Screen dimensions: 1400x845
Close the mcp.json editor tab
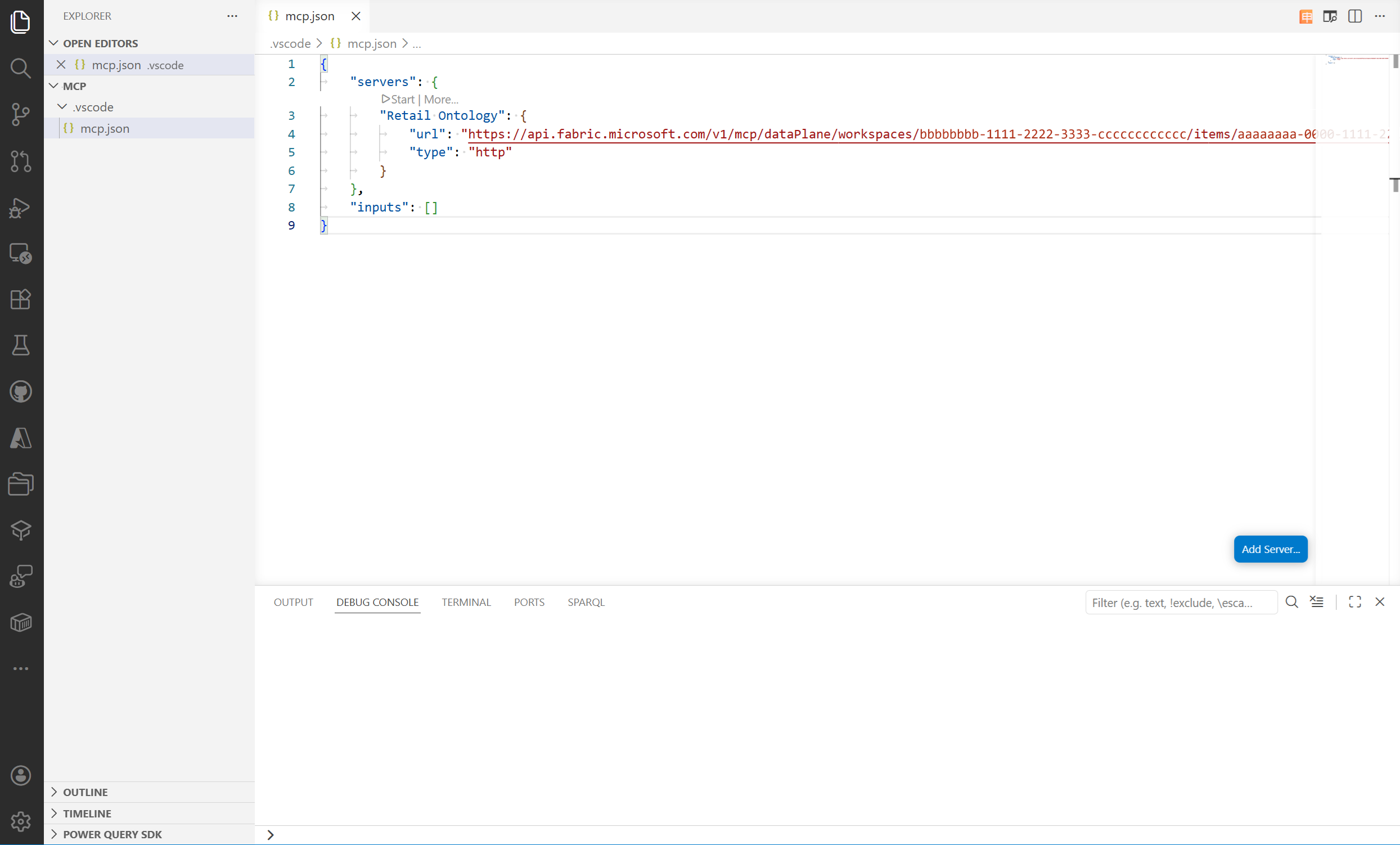(x=355, y=16)
